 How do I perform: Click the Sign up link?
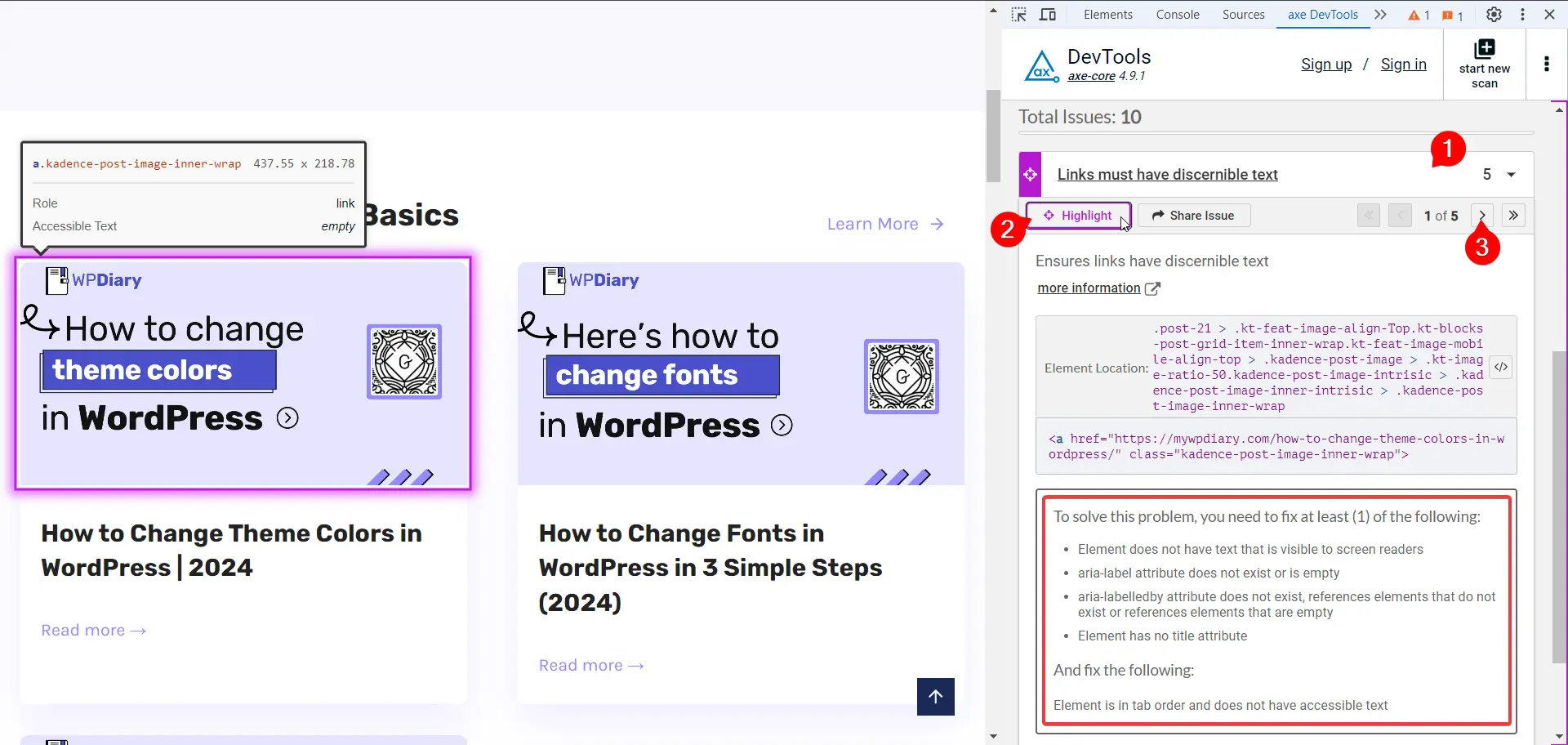pos(1326,65)
